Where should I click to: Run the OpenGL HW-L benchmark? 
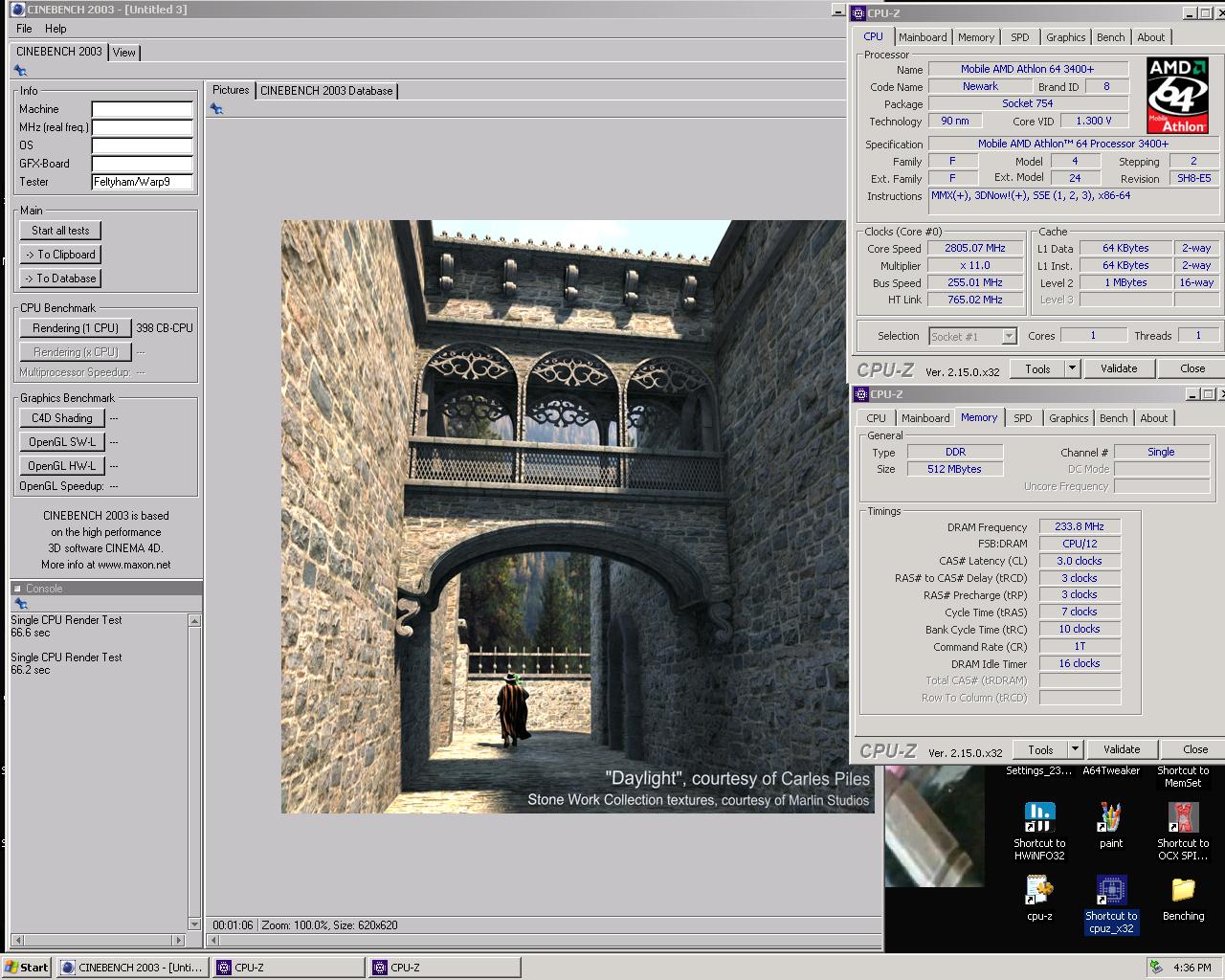point(62,466)
